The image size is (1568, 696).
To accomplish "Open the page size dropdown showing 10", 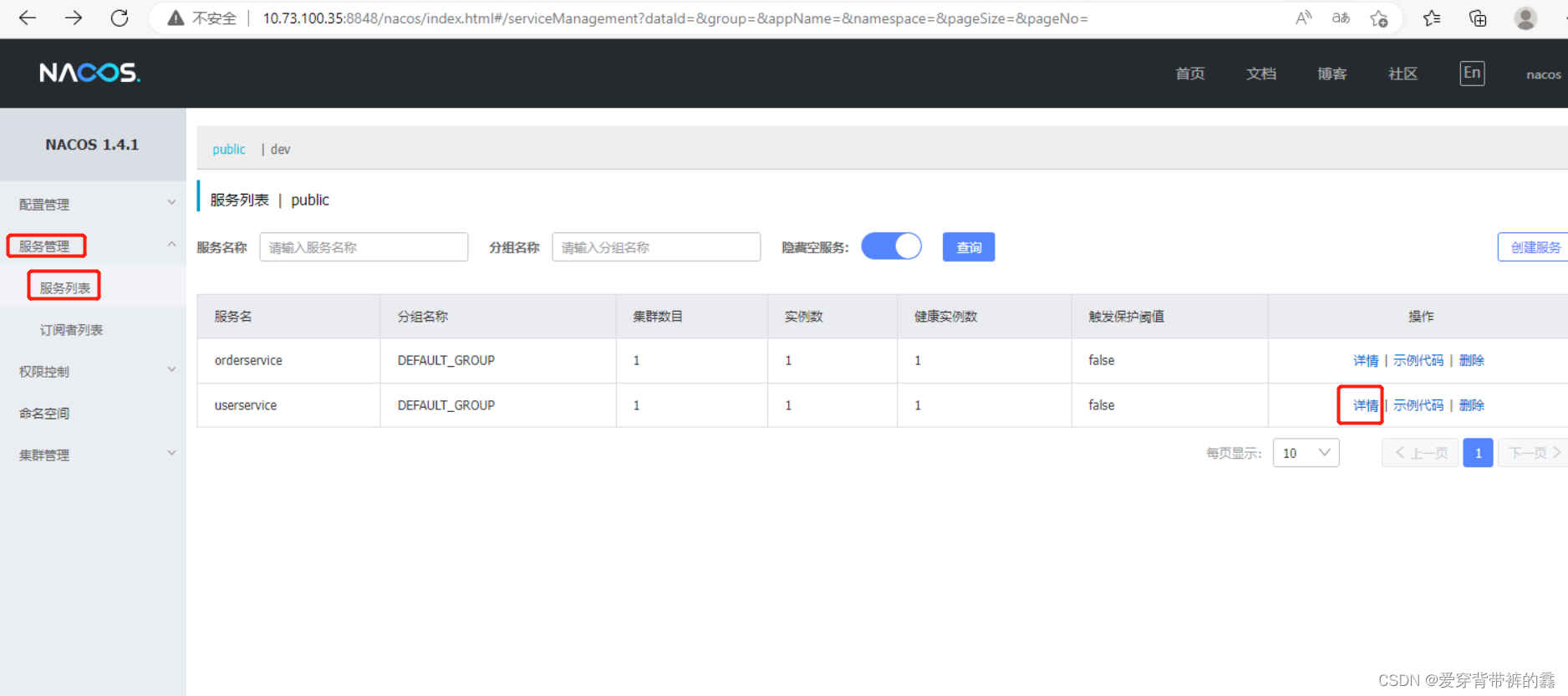I will 1306,453.
